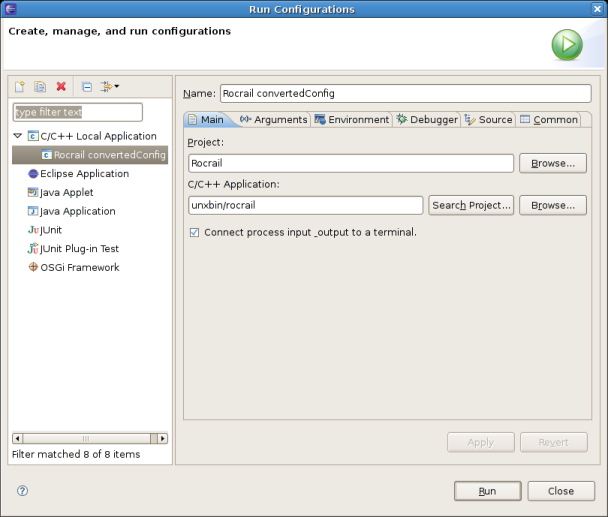
Task: Open the Debugger tab
Action: click(x=426, y=120)
